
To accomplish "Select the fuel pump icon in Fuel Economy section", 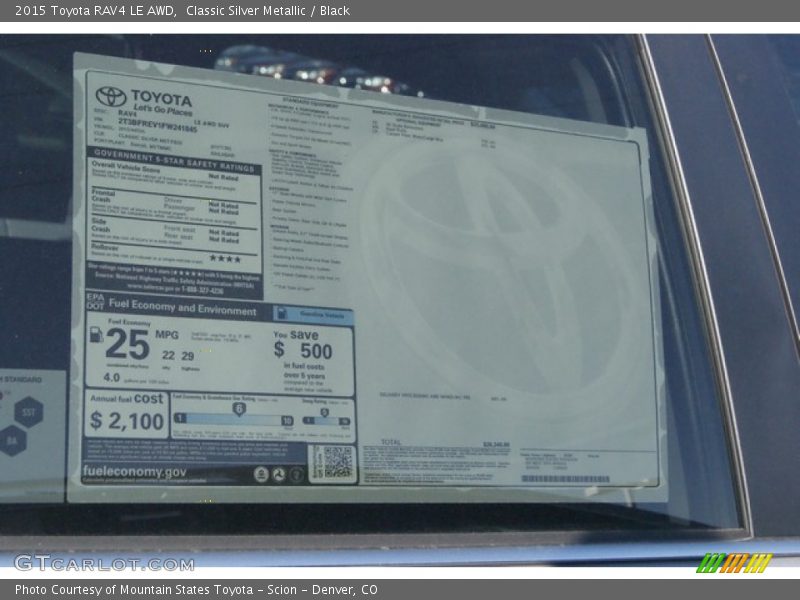I will coord(96,335).
